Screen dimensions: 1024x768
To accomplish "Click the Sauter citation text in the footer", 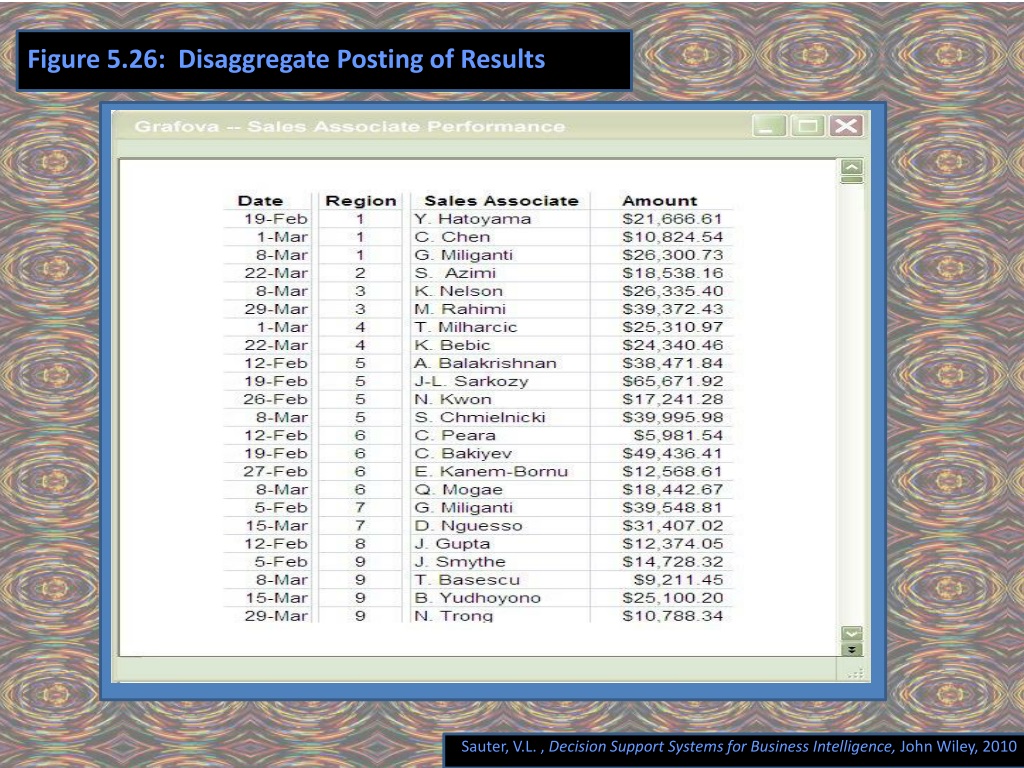I will 739,746.
